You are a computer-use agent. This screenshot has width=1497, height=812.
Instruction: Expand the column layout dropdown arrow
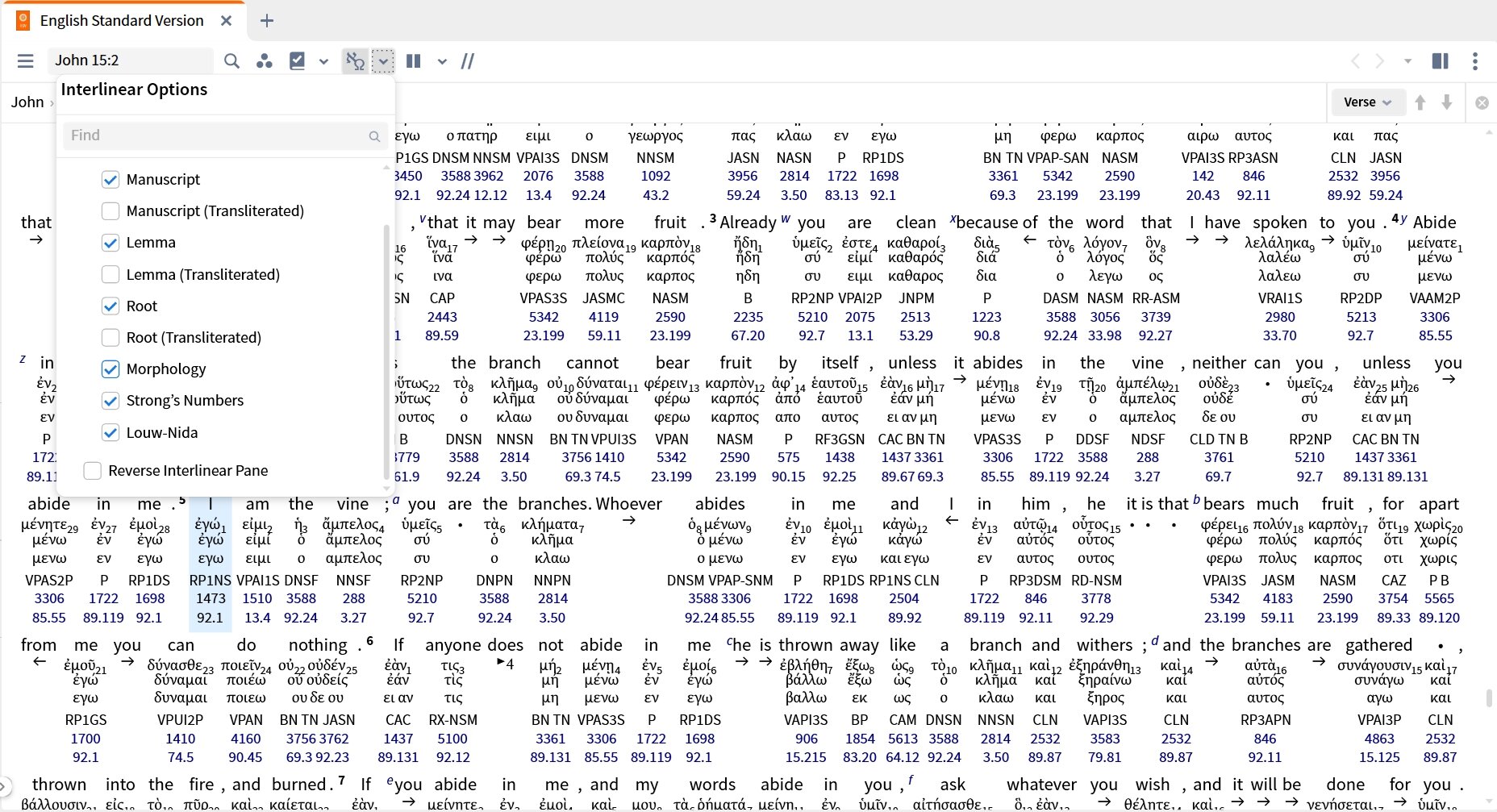[x=442, y=61]
